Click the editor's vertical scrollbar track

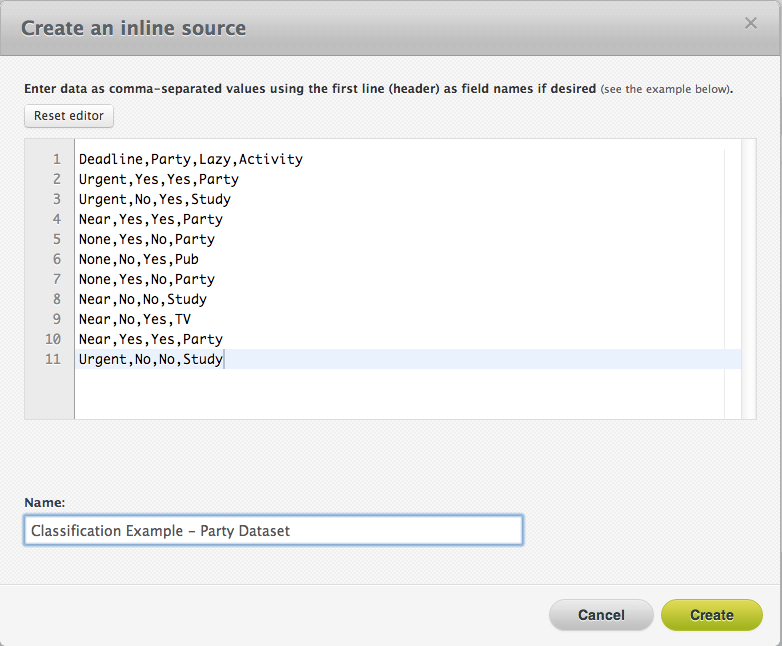733,280
